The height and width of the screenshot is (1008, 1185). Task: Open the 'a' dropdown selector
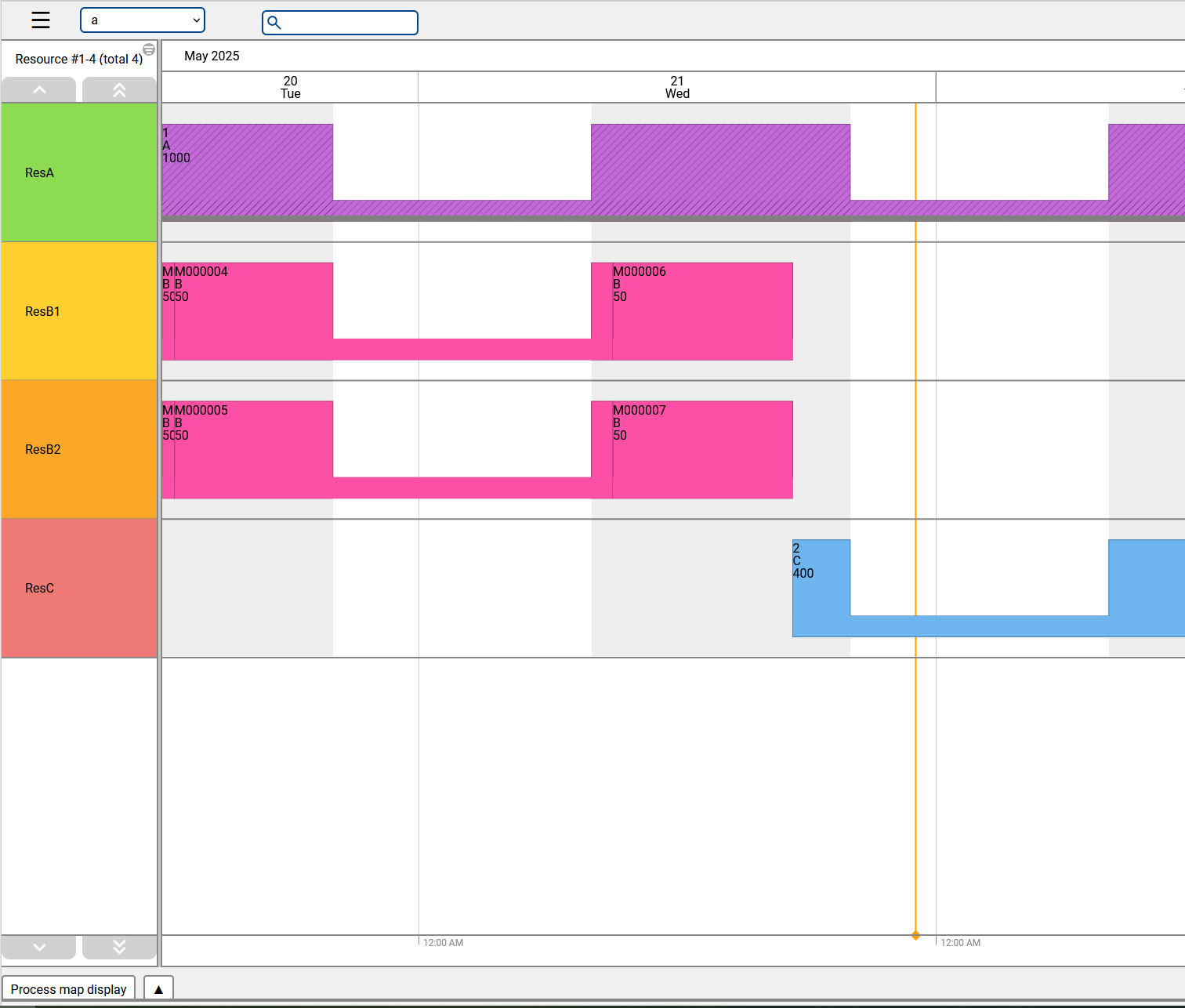point(143,20)
